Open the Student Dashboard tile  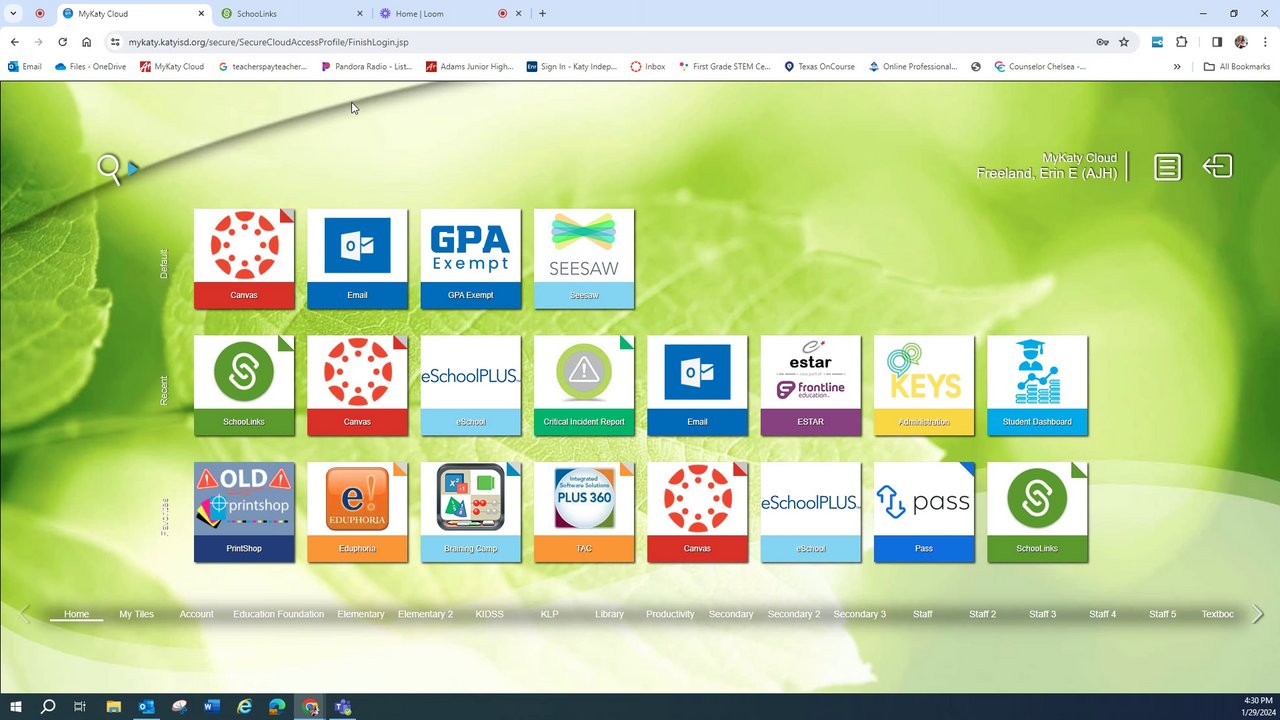coord(1037,385)
